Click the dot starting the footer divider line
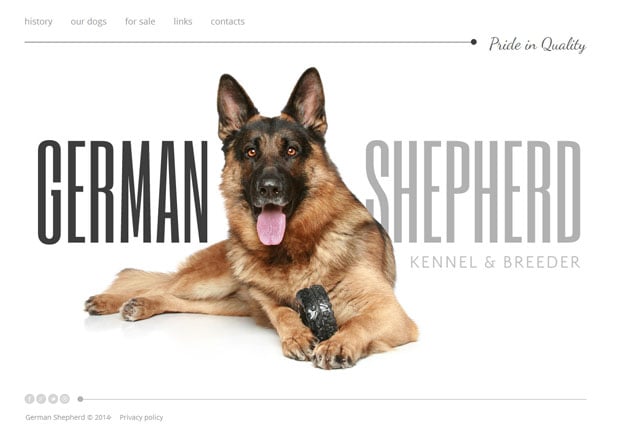 (80, 399)
